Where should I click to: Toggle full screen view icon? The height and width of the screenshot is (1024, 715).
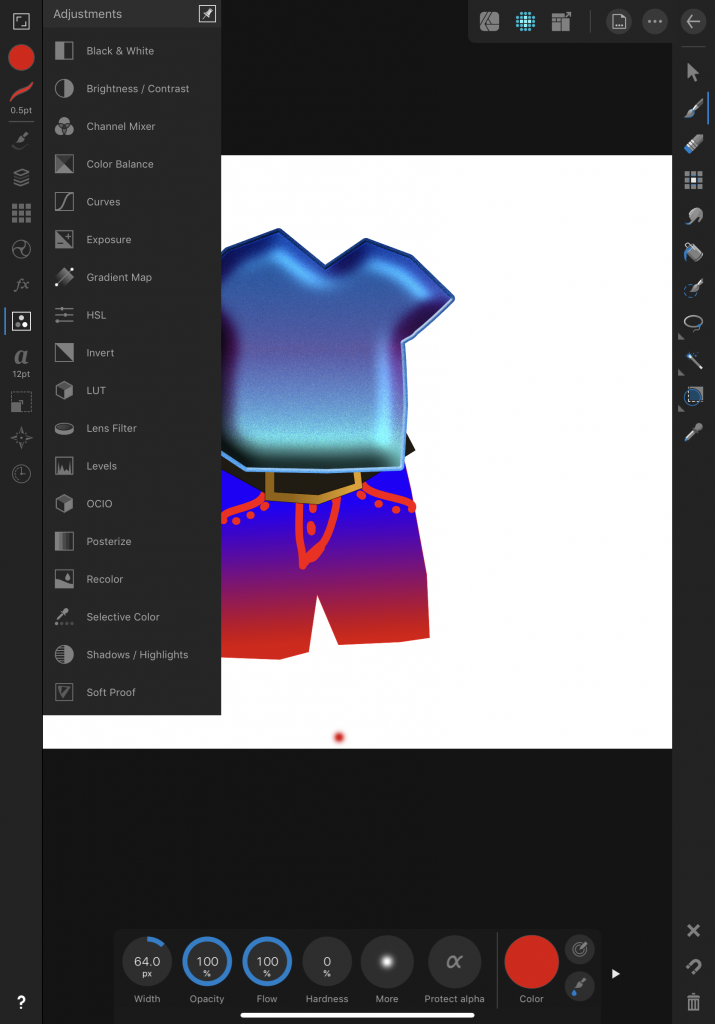pyautogui.click(x=21, y=22)
